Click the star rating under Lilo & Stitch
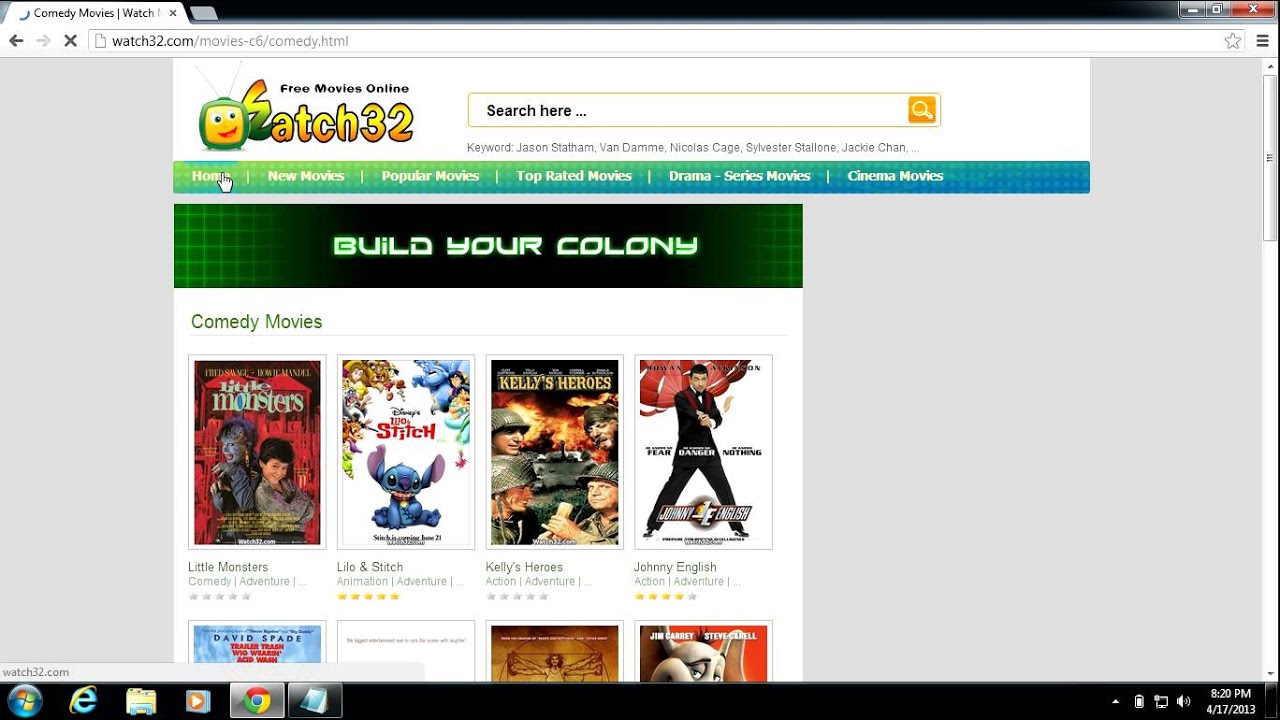This screenshot has width=1280, height=720. click(368, 596)
